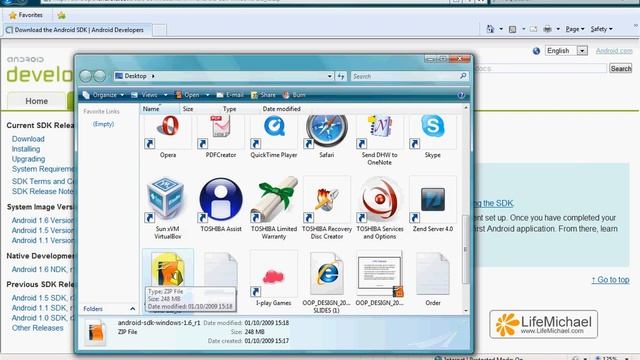640x360 pixels.
Task: Select the Skype shortcut icon
Action: click(433, 131)
